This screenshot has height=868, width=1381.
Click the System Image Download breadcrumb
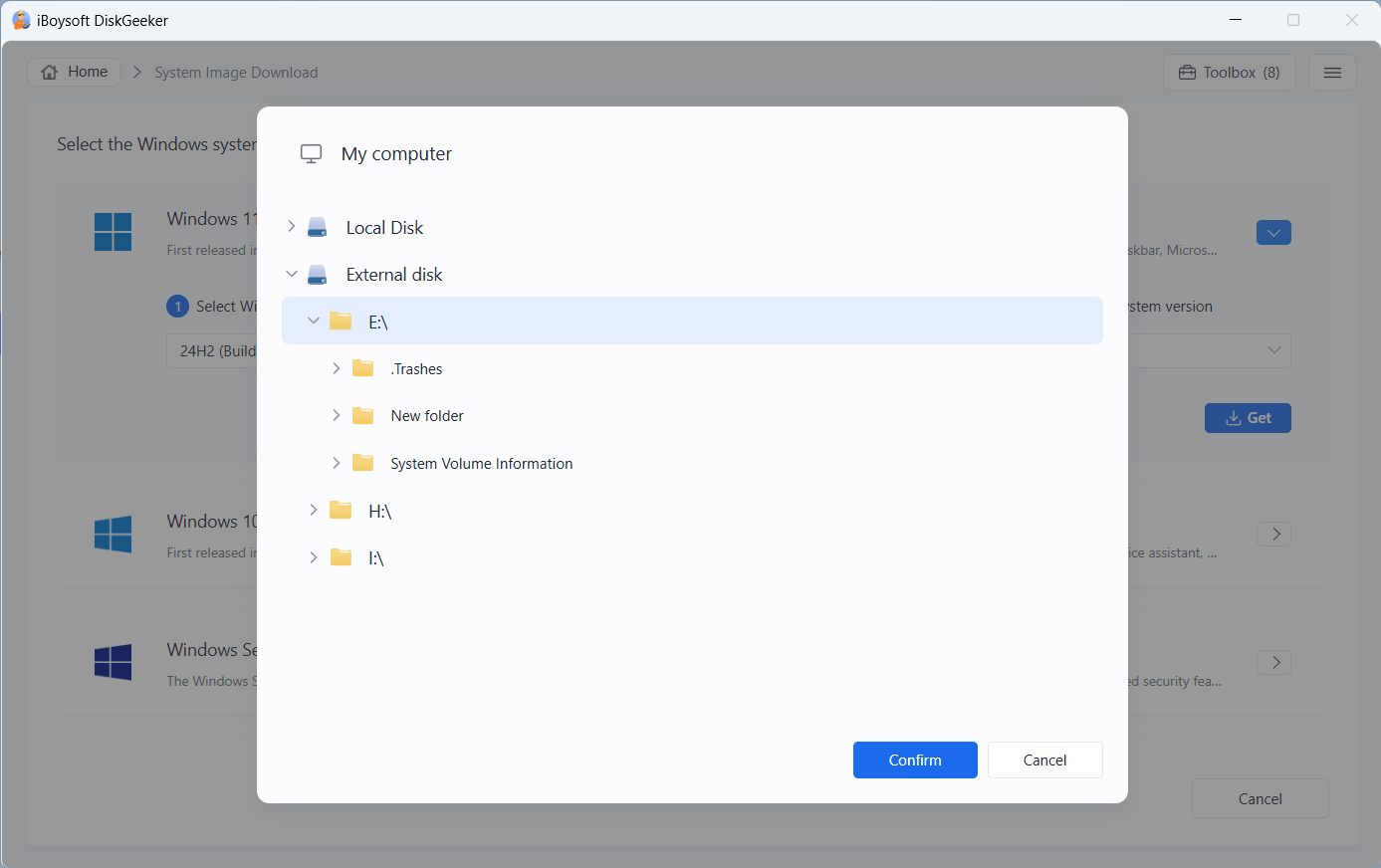click(236, 73)
